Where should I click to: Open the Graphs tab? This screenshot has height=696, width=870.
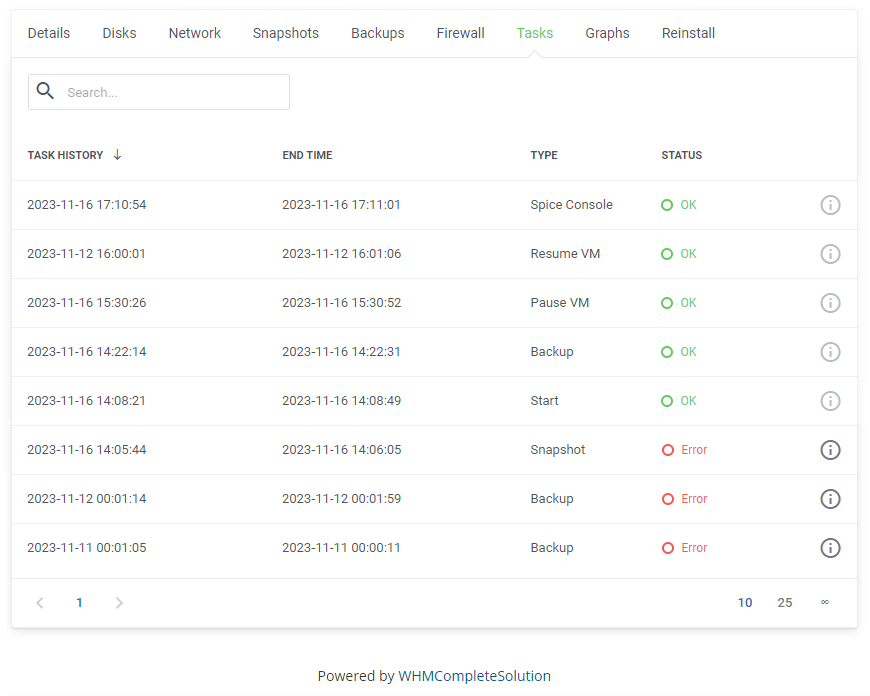(608, 33)
